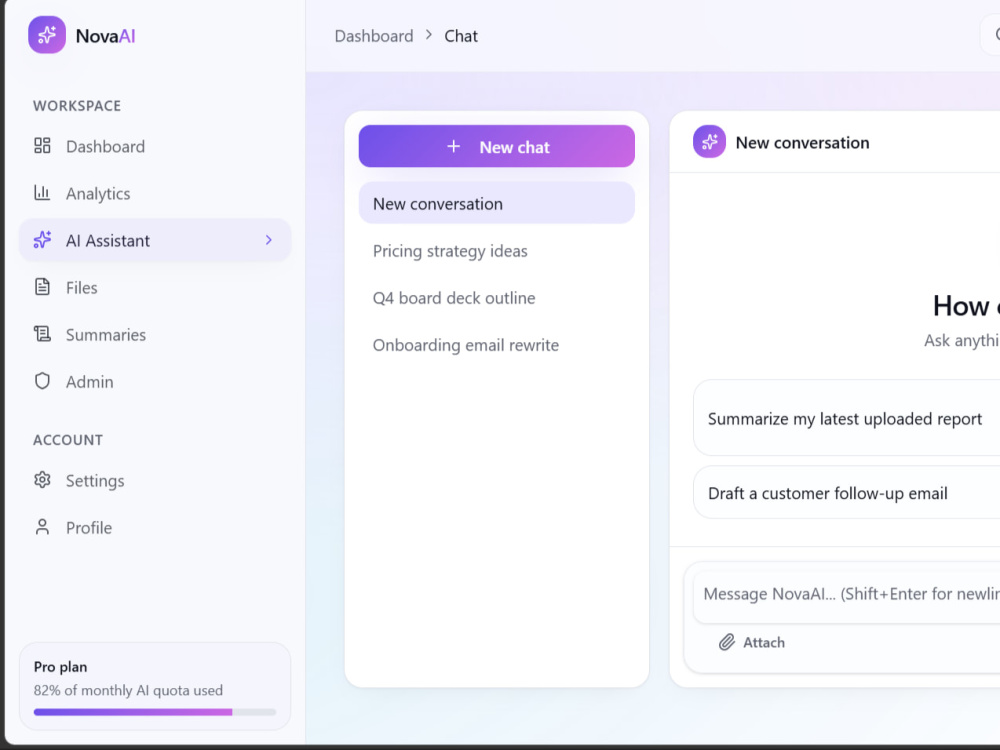The image size is (1000, 750).
Task: Click the NovaAI brand name text
Action: [105, 36]
